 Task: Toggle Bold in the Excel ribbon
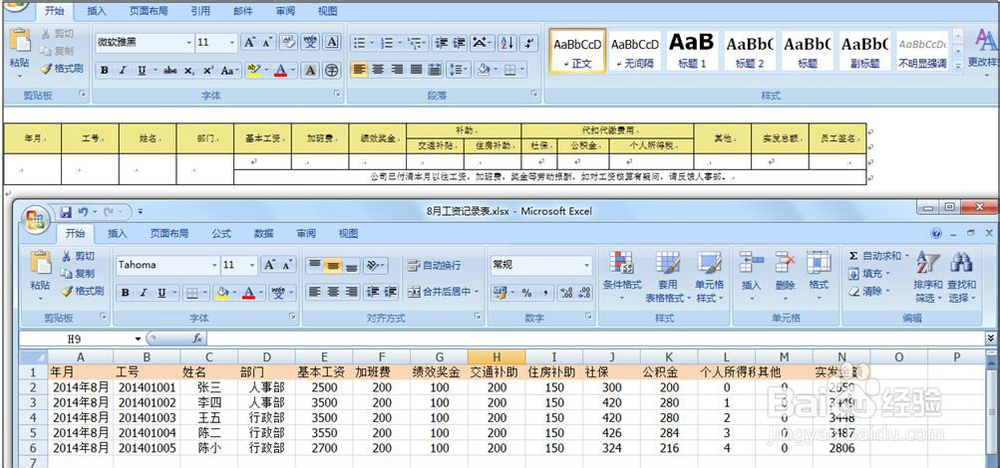click(125, 293)
